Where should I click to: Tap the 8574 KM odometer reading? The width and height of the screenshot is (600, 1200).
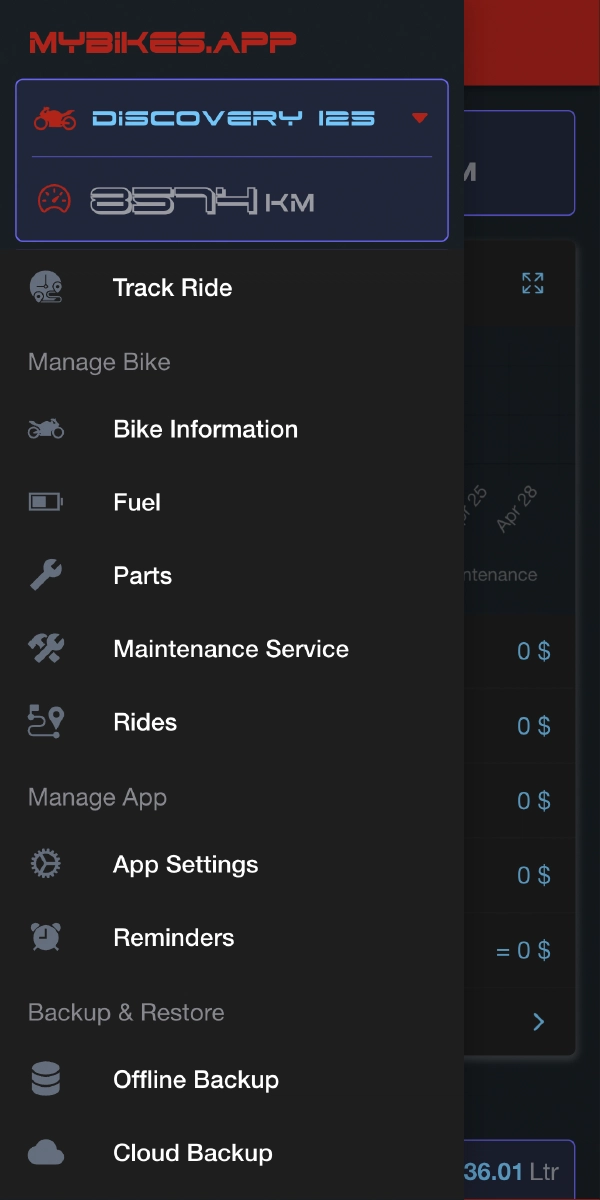pyautogui.click(x=202, y=201)
